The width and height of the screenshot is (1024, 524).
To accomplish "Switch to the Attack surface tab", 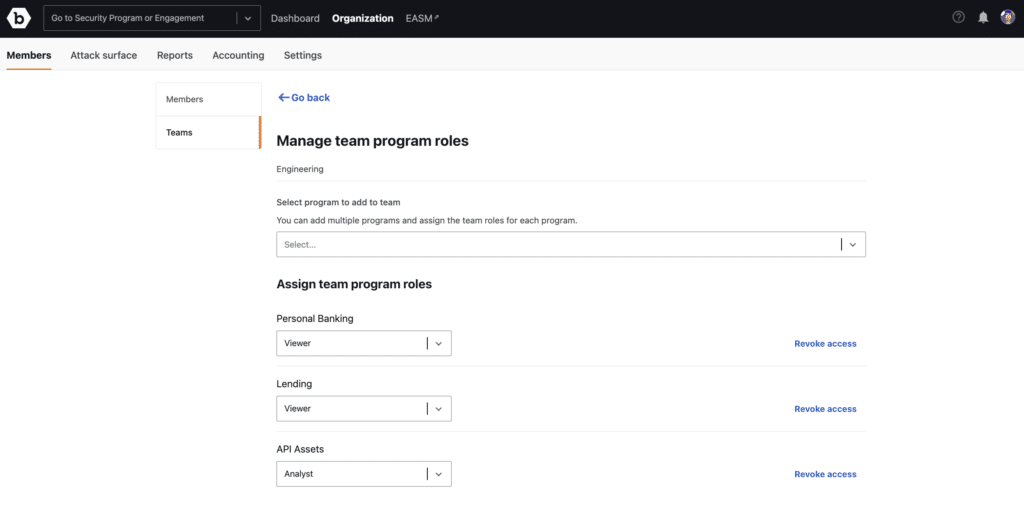I will (103, 55).
